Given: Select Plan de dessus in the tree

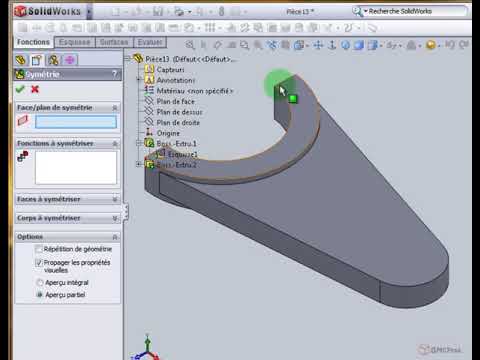Looking at the screenshot, I should pyautogui.click(x=179, y=112).
